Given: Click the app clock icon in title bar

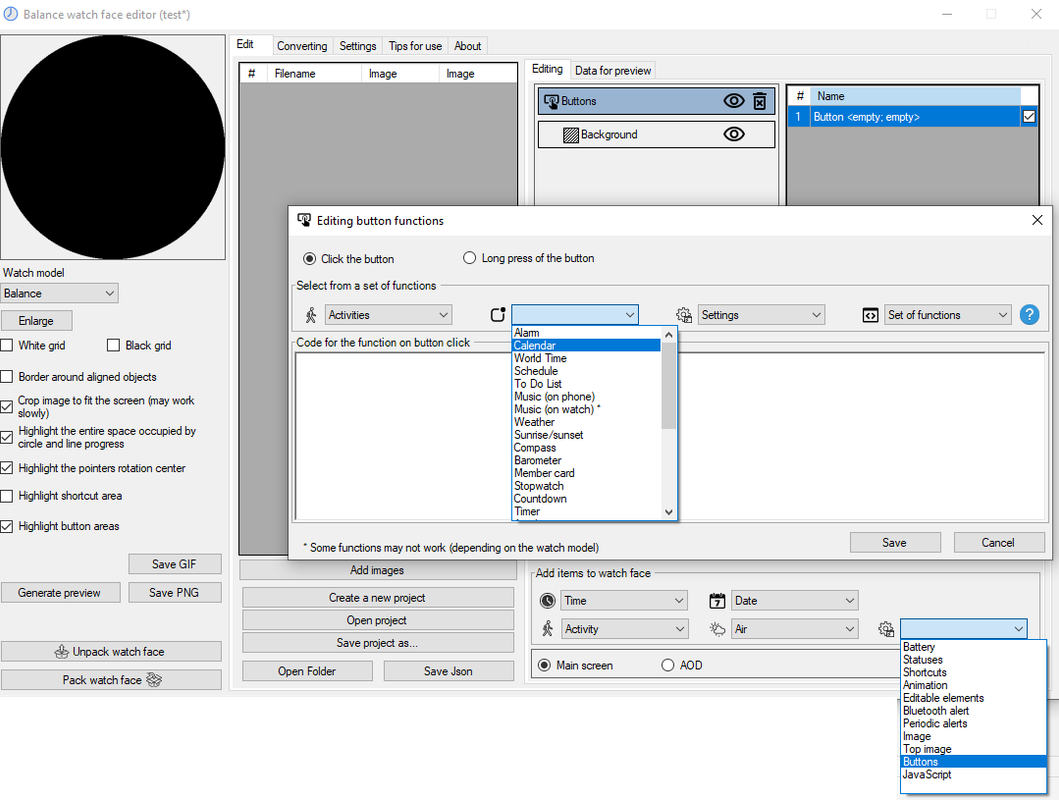Looking at the screenshot, I should click(11, 14).
